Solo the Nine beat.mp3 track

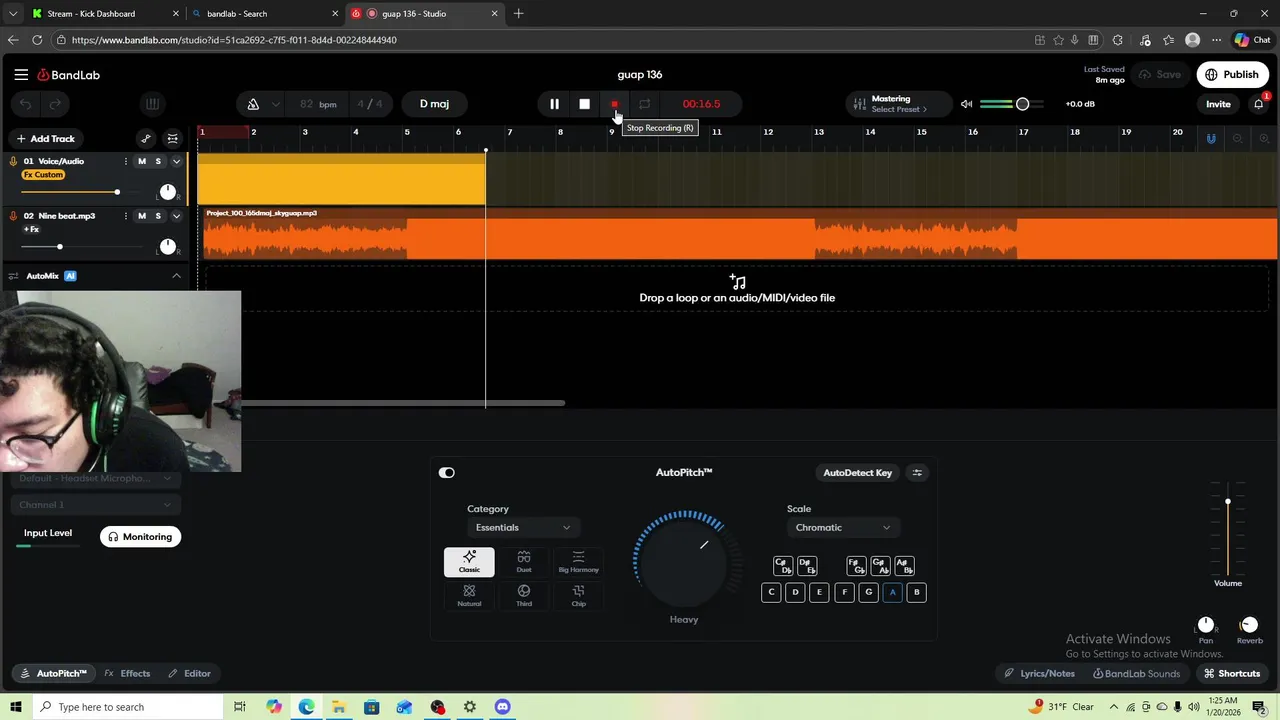[x=158, y=216]
